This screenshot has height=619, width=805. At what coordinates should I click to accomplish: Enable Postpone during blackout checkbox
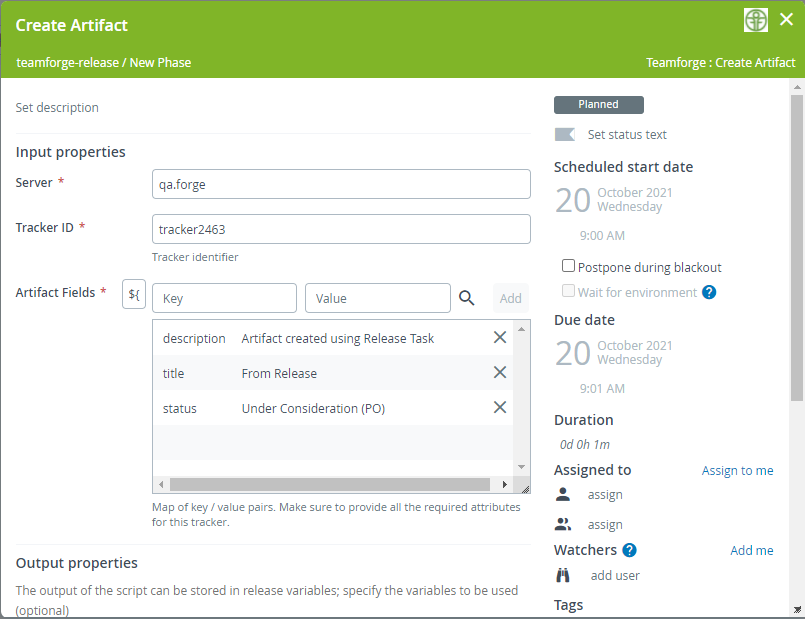pos(568,267)
